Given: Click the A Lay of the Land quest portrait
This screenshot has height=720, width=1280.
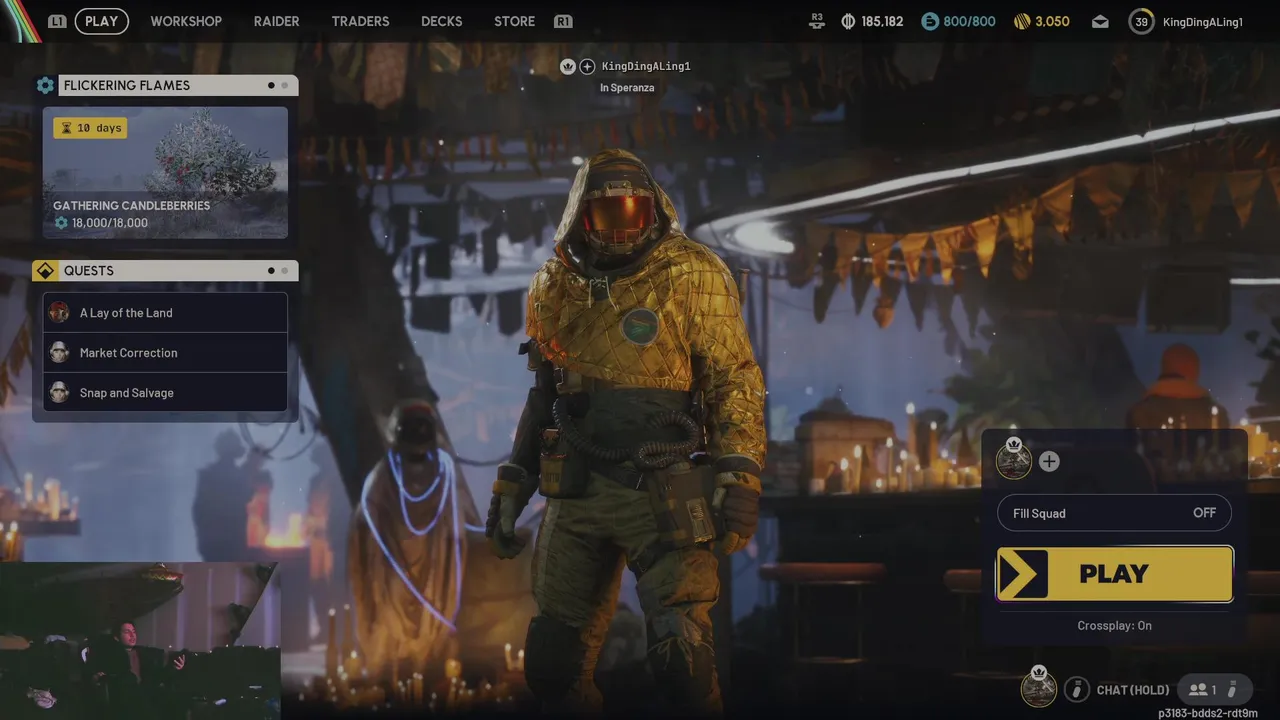Looking at the screenshot, I should (59, 313).
